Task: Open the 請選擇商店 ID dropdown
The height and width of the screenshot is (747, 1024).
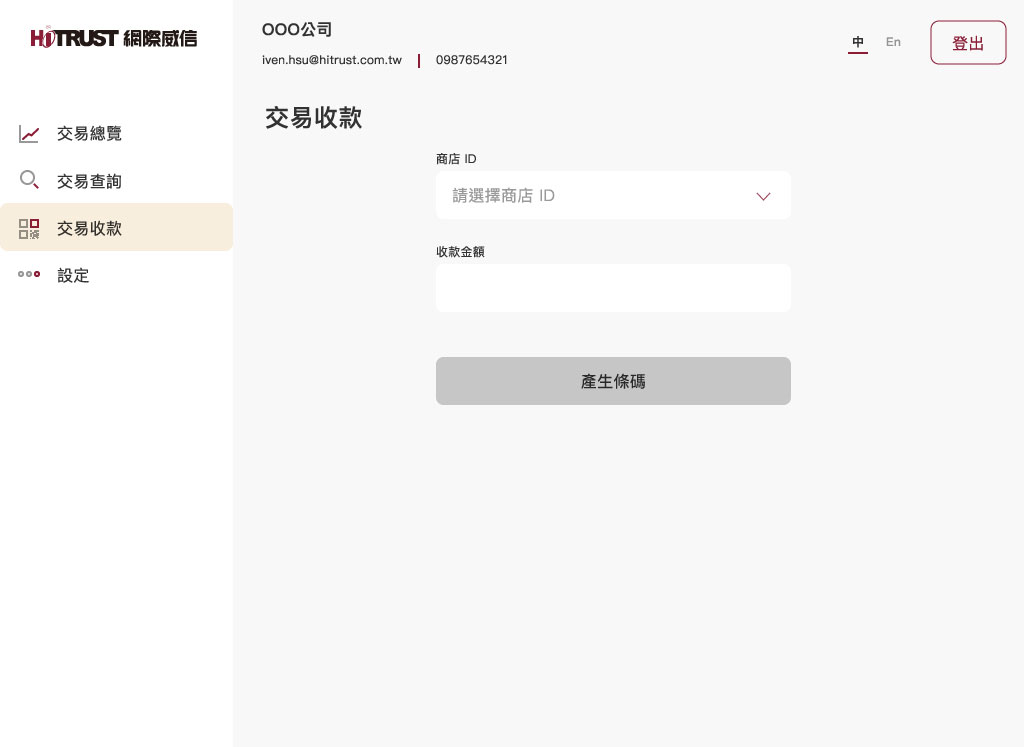Action: (x=600, y=196)
